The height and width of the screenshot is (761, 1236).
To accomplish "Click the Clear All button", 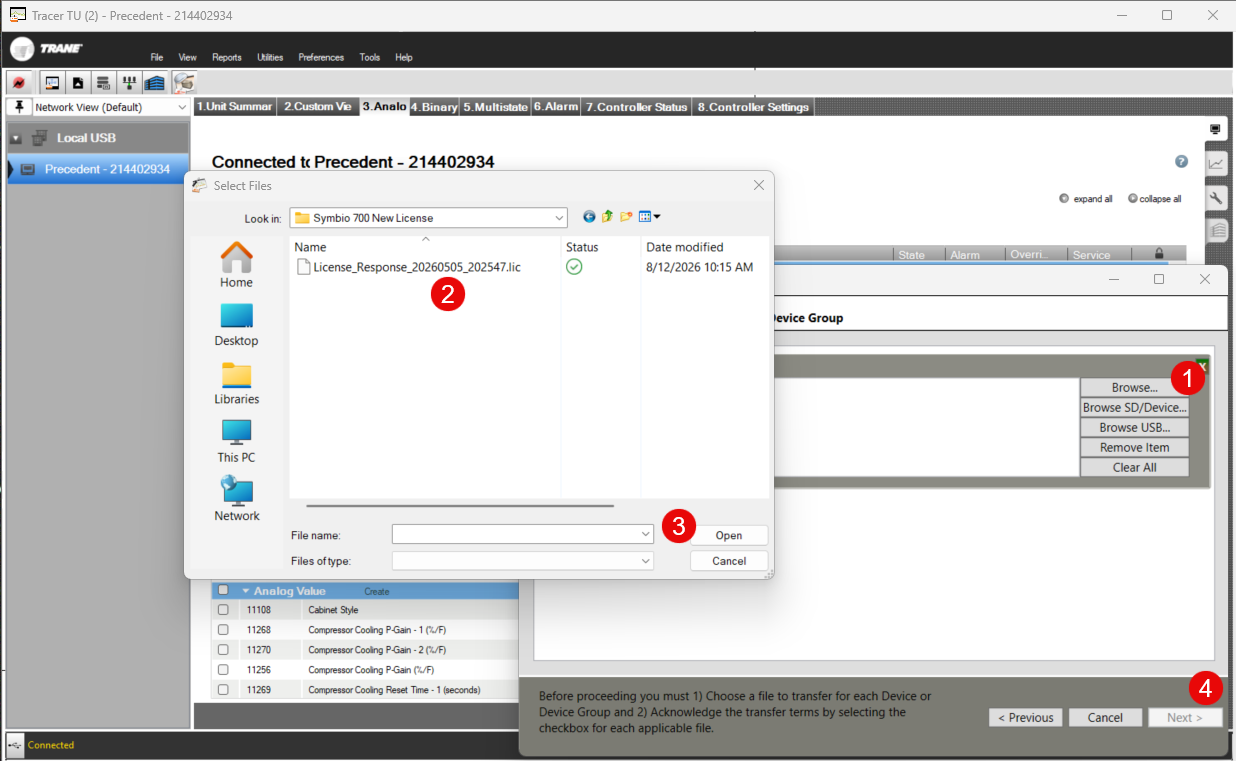I will point(1134,467).
